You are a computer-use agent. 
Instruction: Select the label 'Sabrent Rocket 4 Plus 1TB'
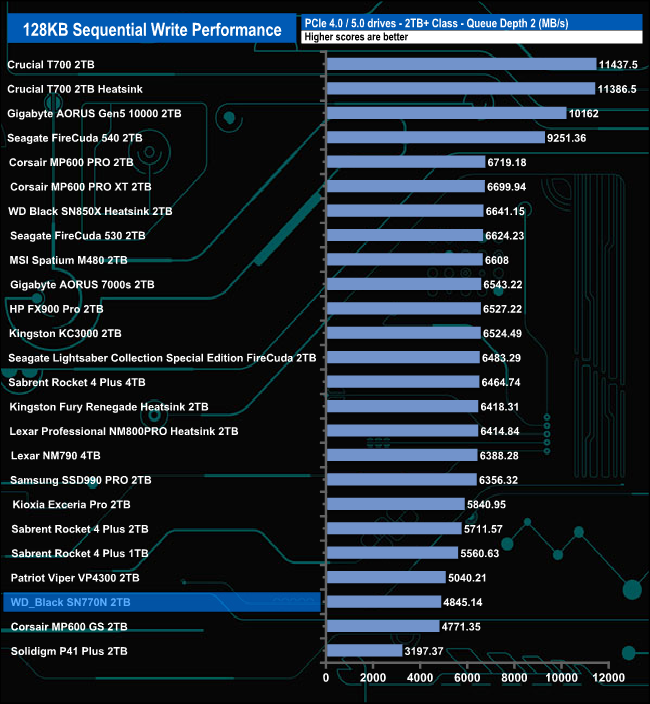[80, 554]
